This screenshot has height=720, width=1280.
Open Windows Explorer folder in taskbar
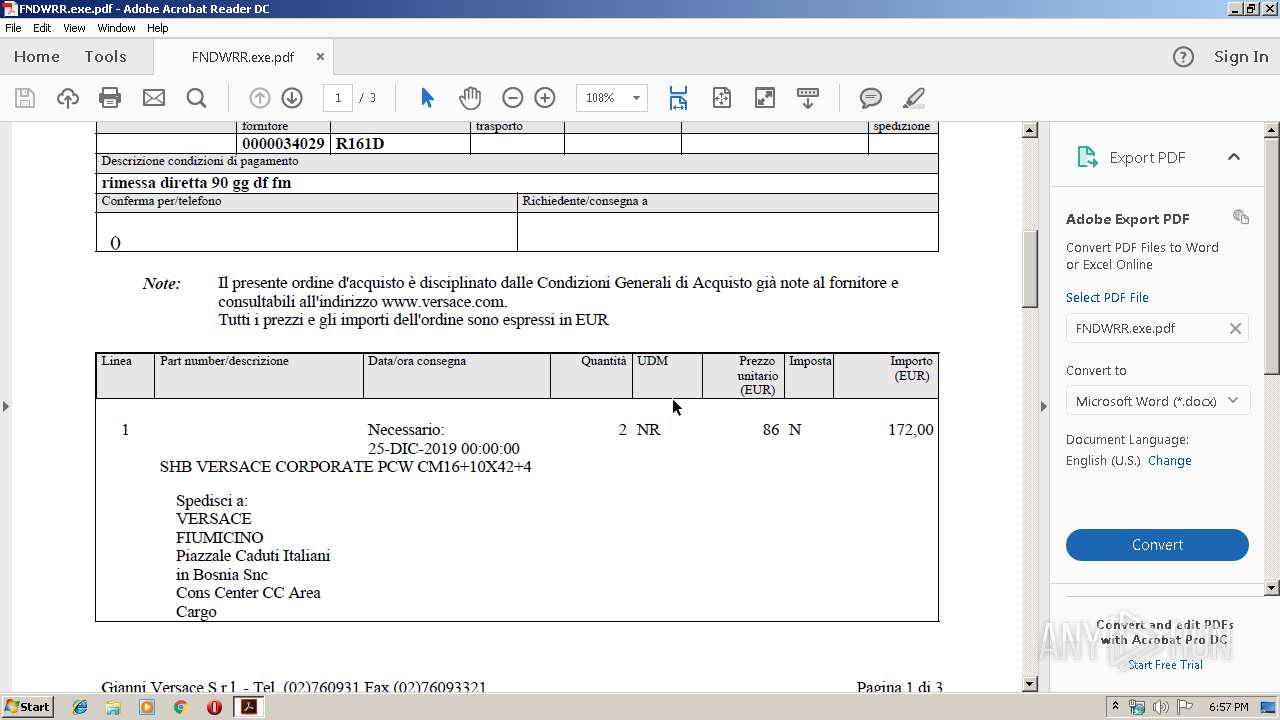coord(113,707)
